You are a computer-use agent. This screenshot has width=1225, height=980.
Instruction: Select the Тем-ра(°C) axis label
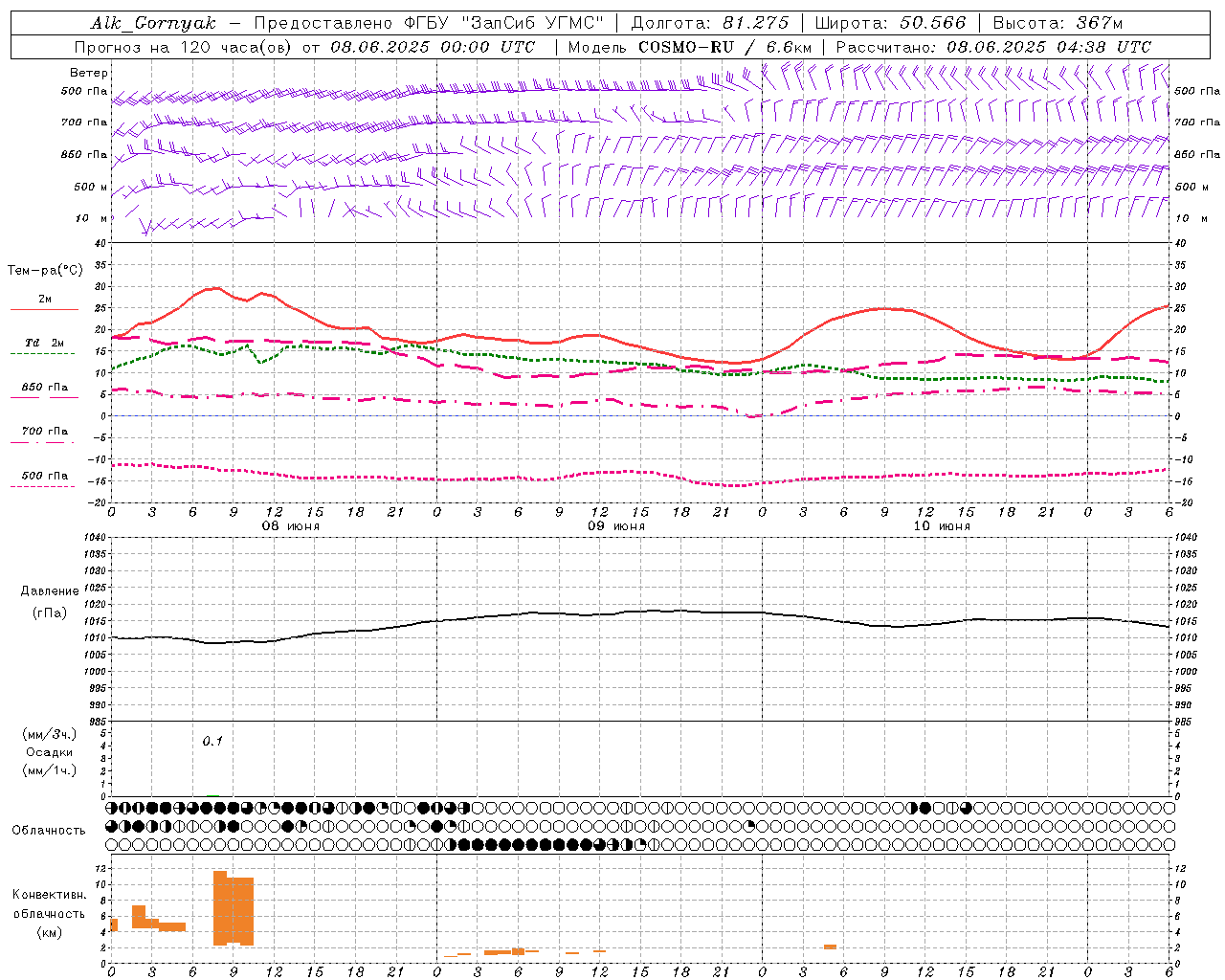(x=45, y=271)
